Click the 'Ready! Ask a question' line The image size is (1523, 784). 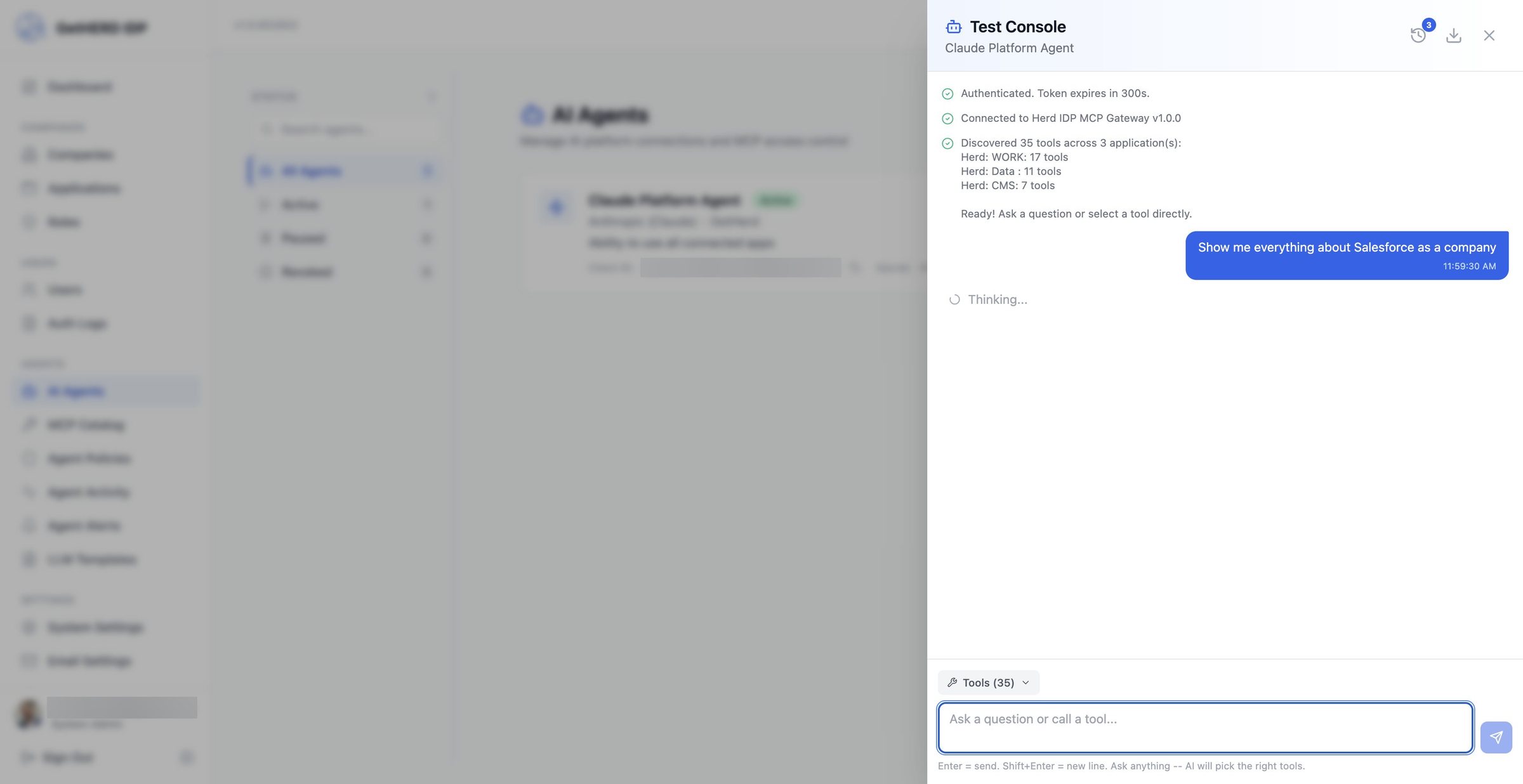[1076, 214]
